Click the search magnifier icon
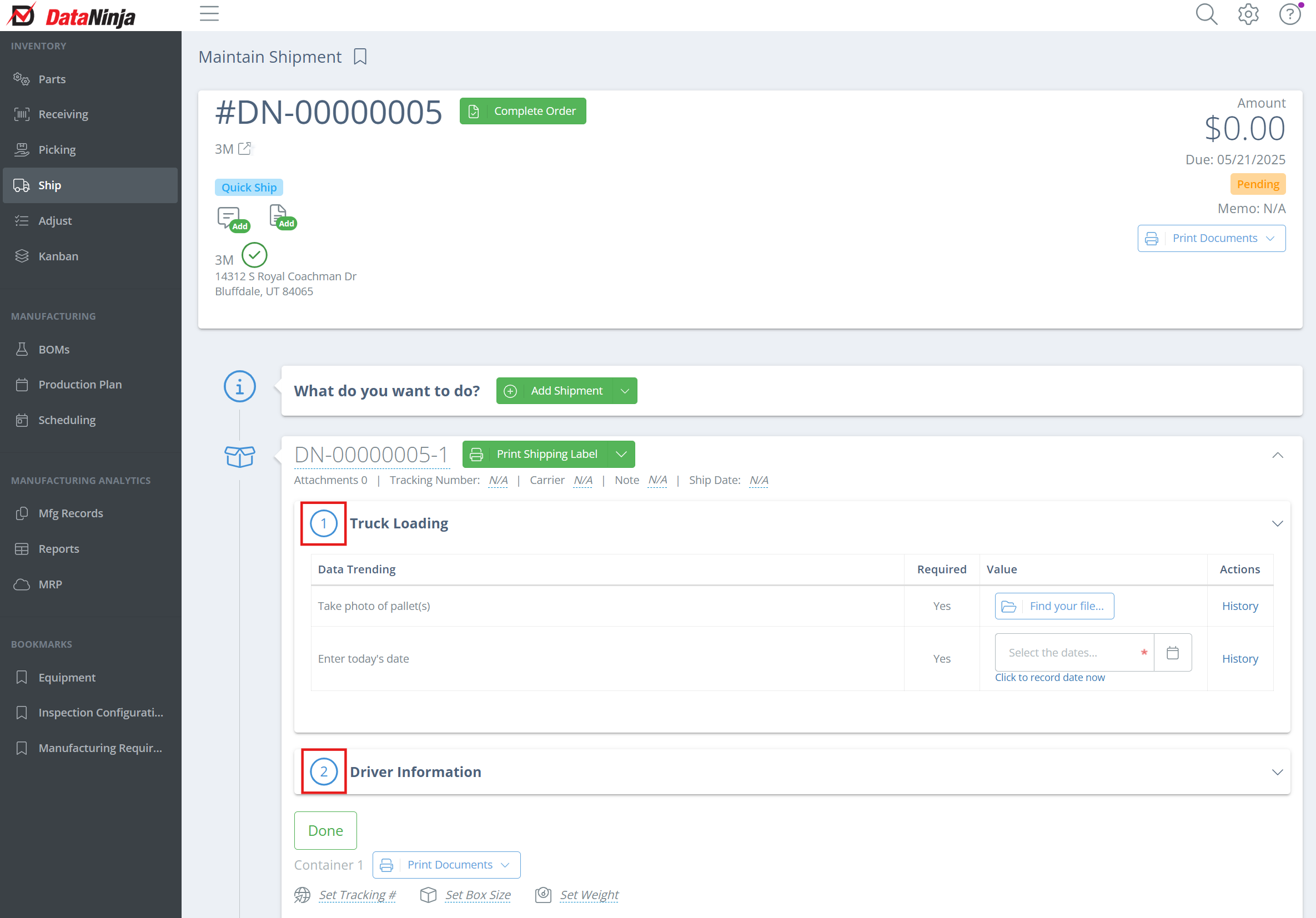 1206,14
